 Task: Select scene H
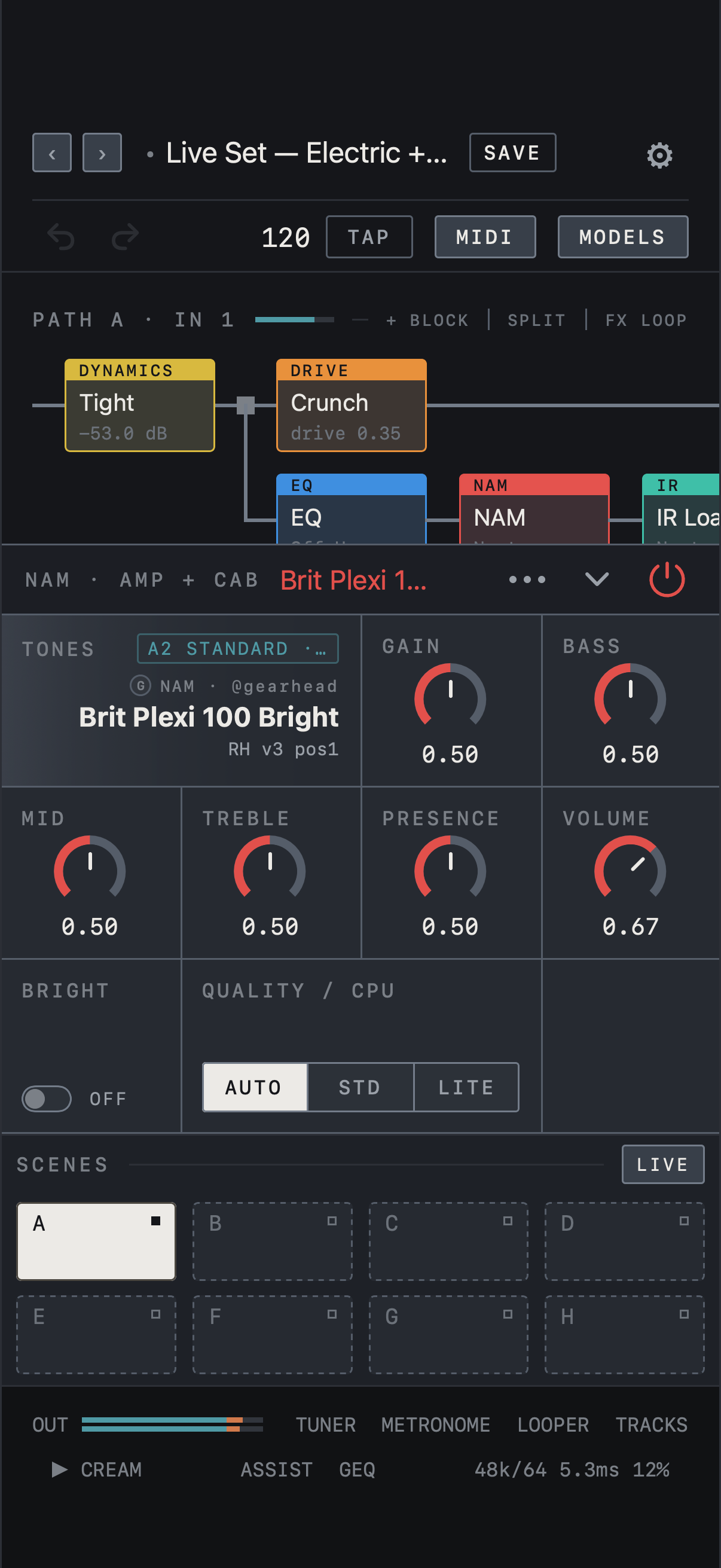[625, 1335]
